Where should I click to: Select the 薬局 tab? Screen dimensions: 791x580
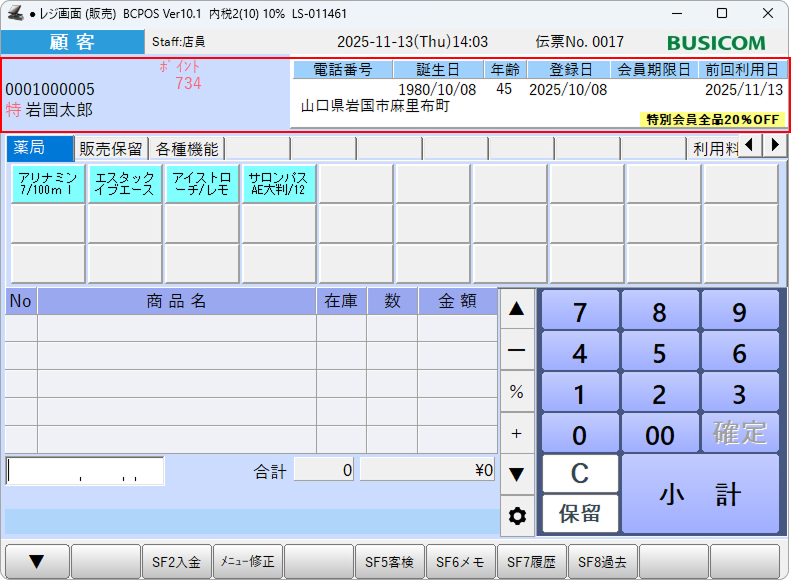(x=40, y=149)
